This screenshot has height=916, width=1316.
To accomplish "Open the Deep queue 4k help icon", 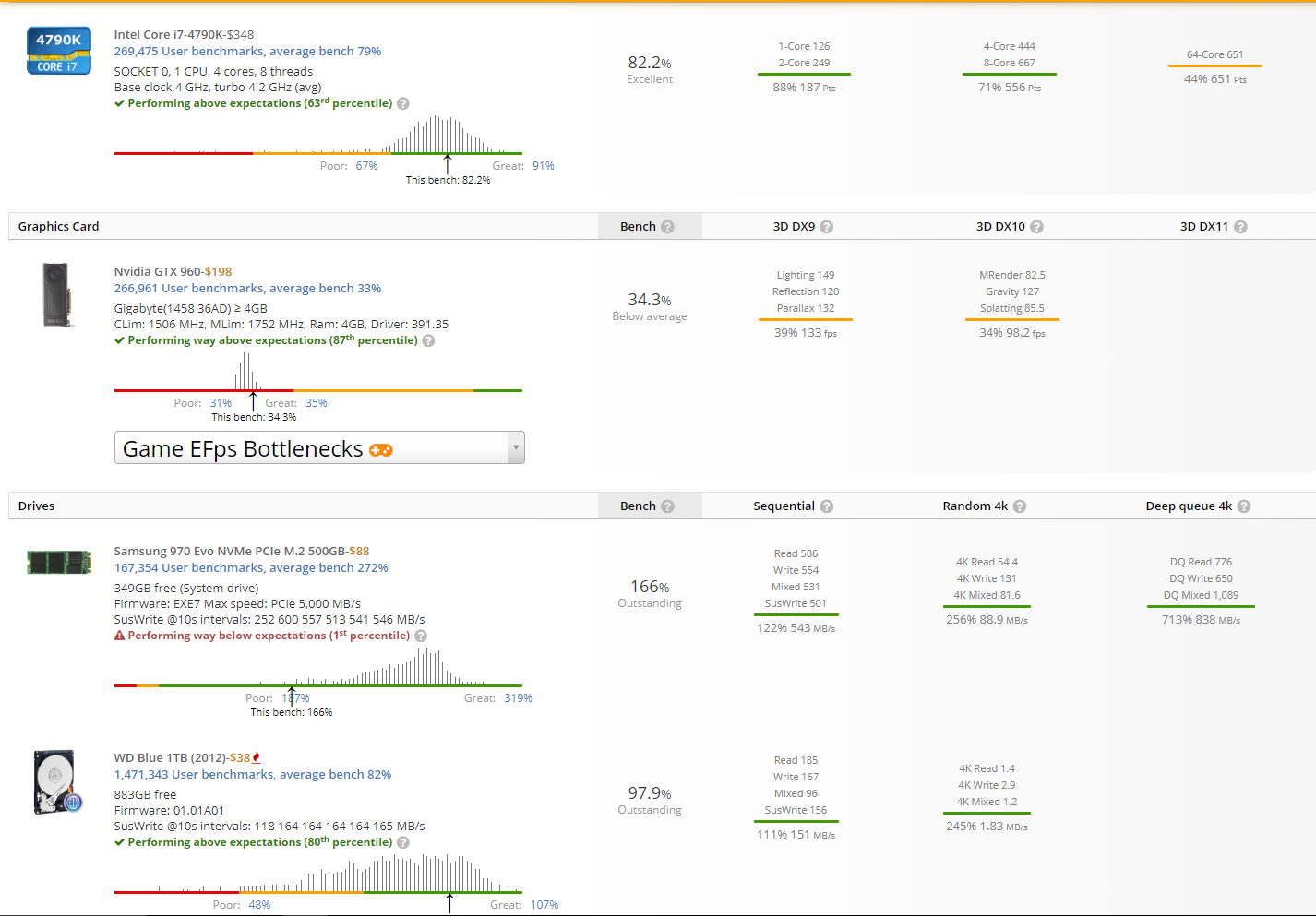I will (1244, 506).
